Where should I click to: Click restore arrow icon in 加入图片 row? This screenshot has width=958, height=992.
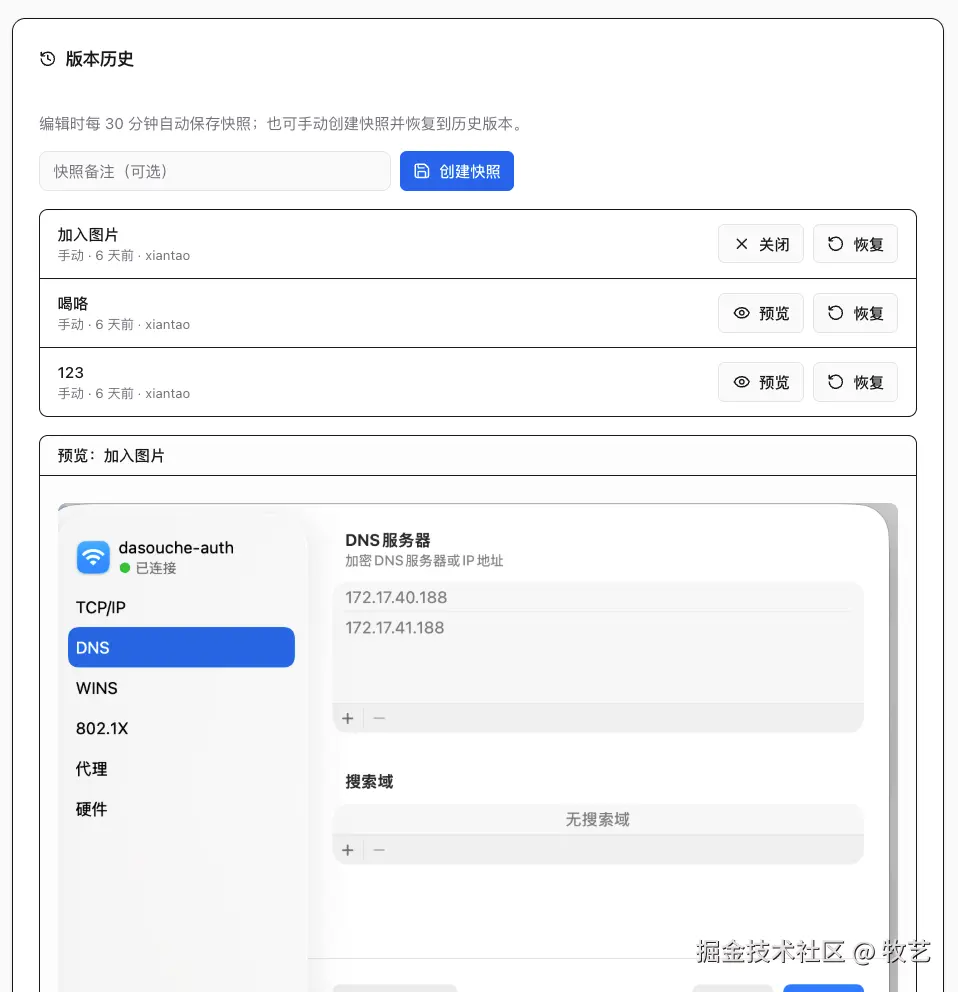[x=835, y=244]
